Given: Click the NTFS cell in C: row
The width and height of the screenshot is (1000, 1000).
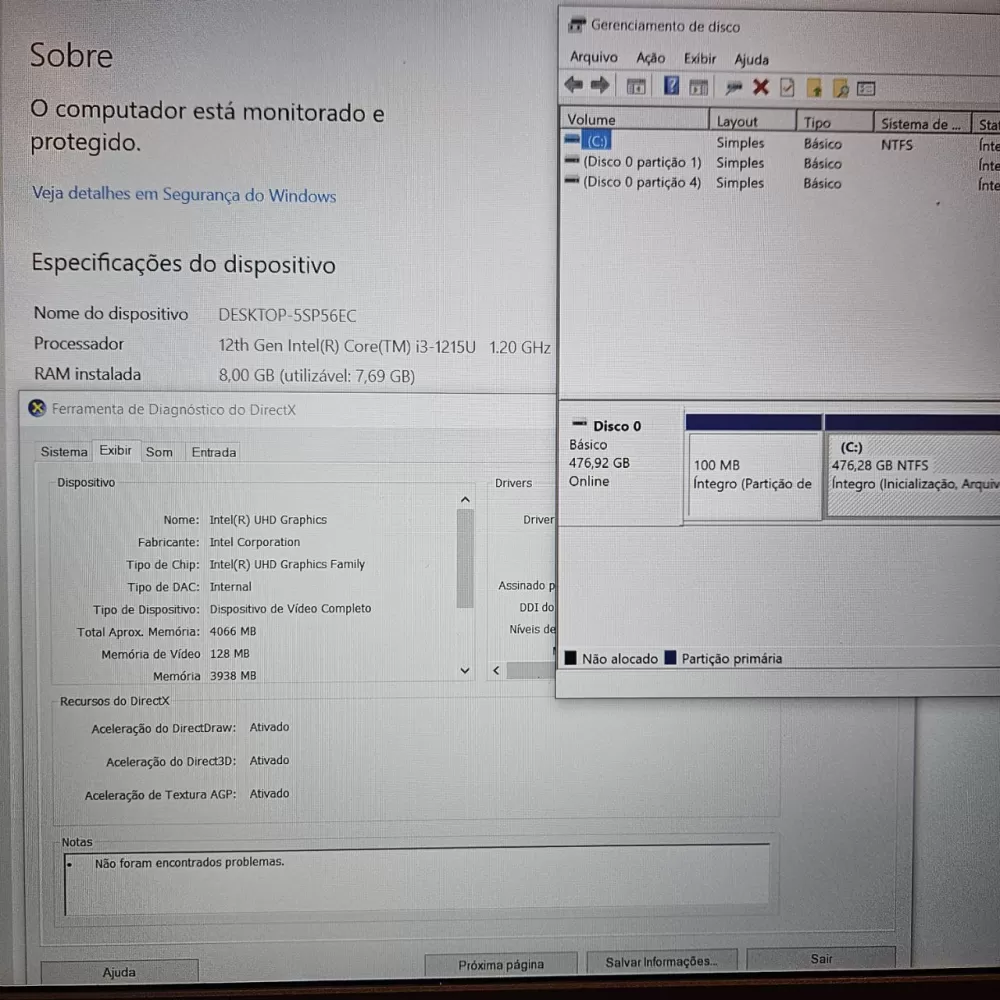Looking at the screenshot, I should click(897, 145).
